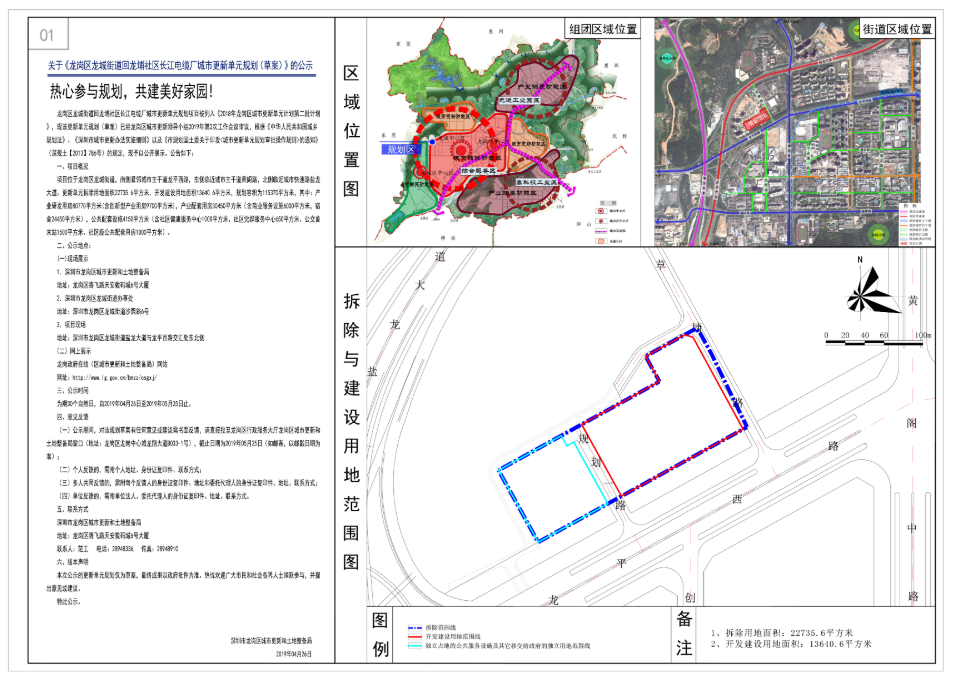Select the contact line starting with '联系人'
The image size is (953, 680).
117,549
